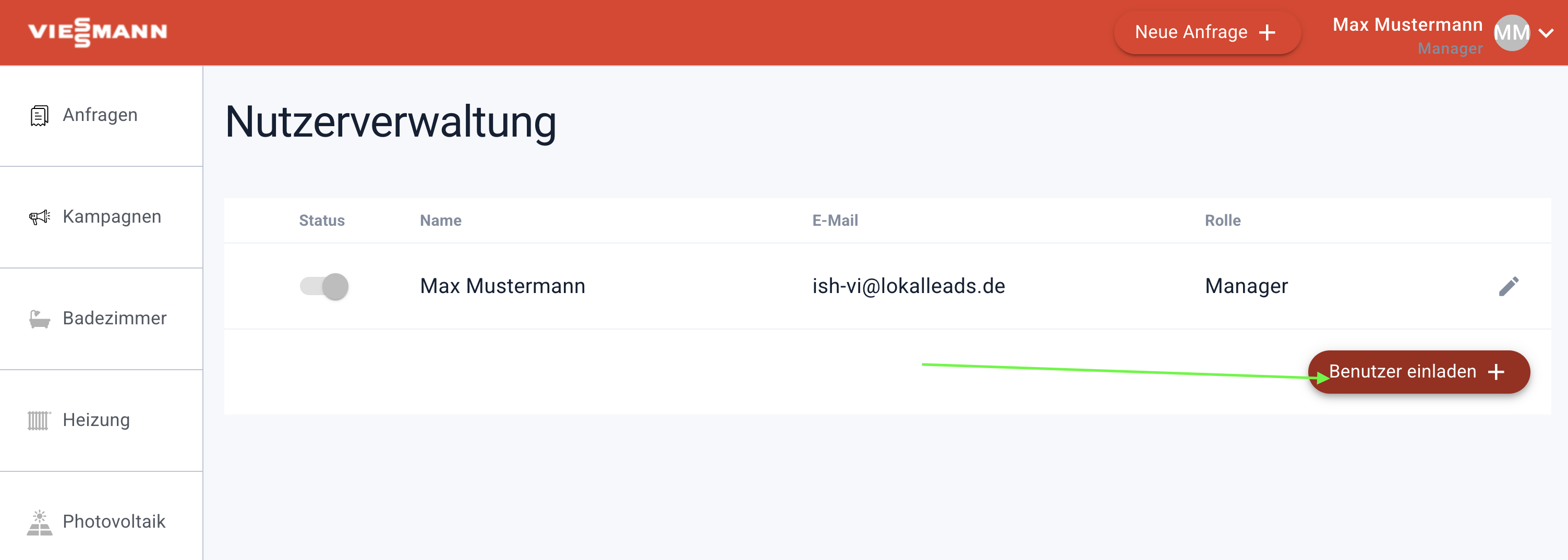This screenshot has width=1568, height=560.
Task: Click the Badezimmer bathtub icon
Action: [x=40, y=319]
